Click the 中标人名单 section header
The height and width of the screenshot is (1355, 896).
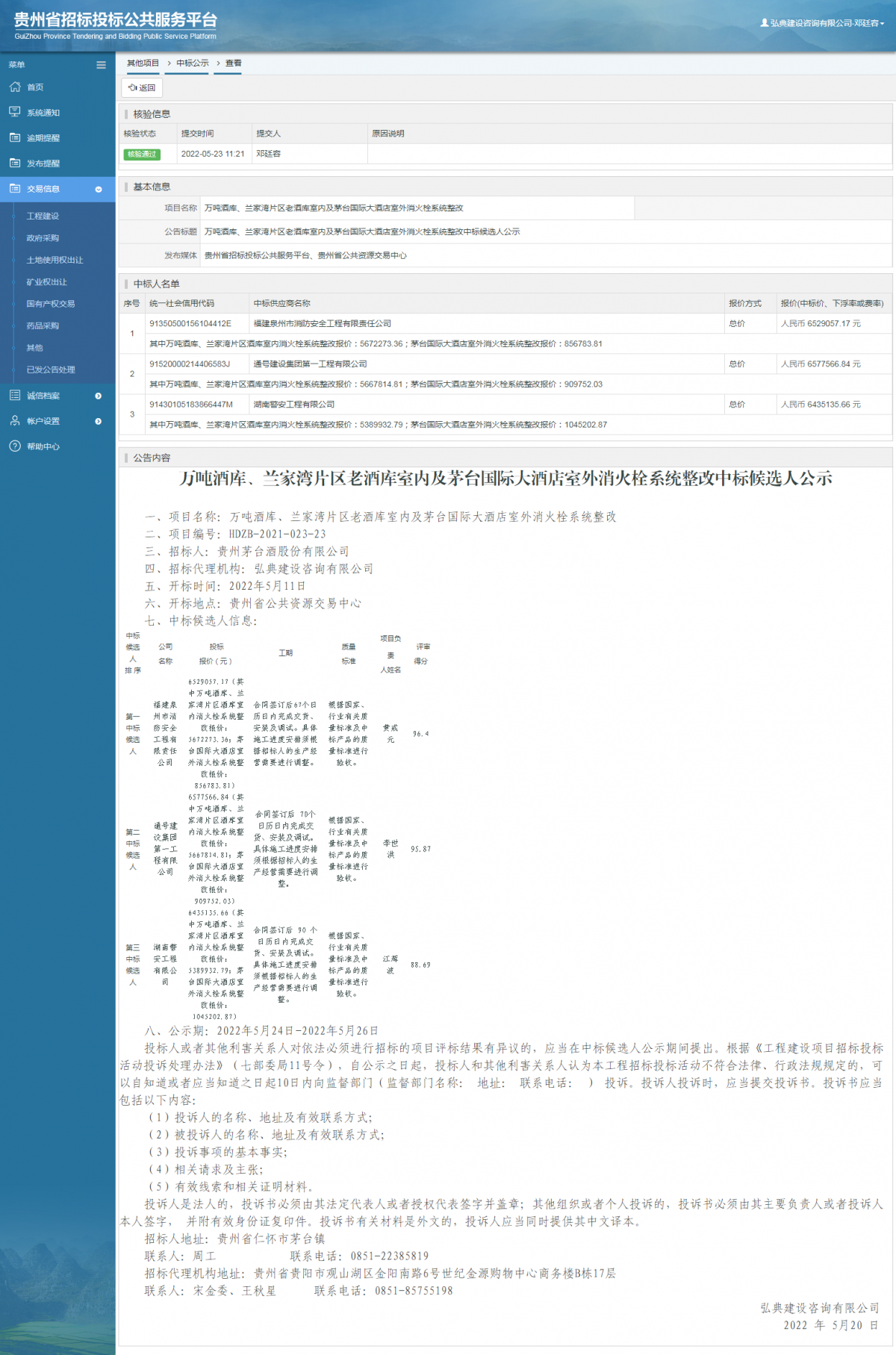point(156,284)
